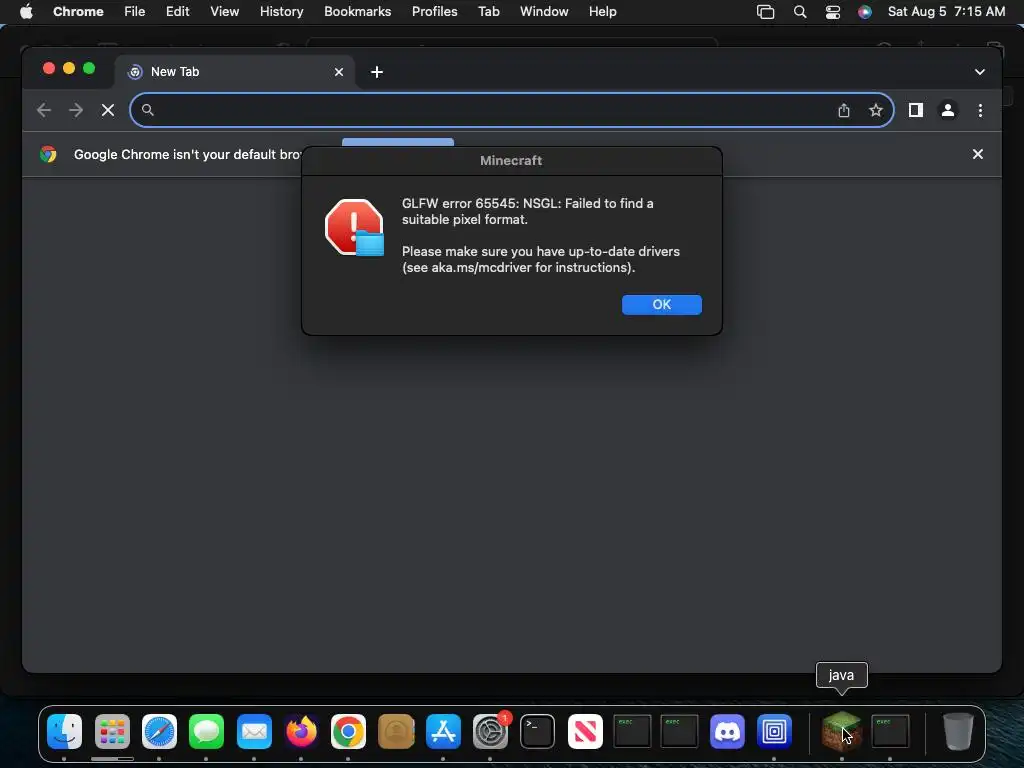Select the New Tab tab
Image resolution: width=1024 pixels, height=768 pixels.
(235, 72)
